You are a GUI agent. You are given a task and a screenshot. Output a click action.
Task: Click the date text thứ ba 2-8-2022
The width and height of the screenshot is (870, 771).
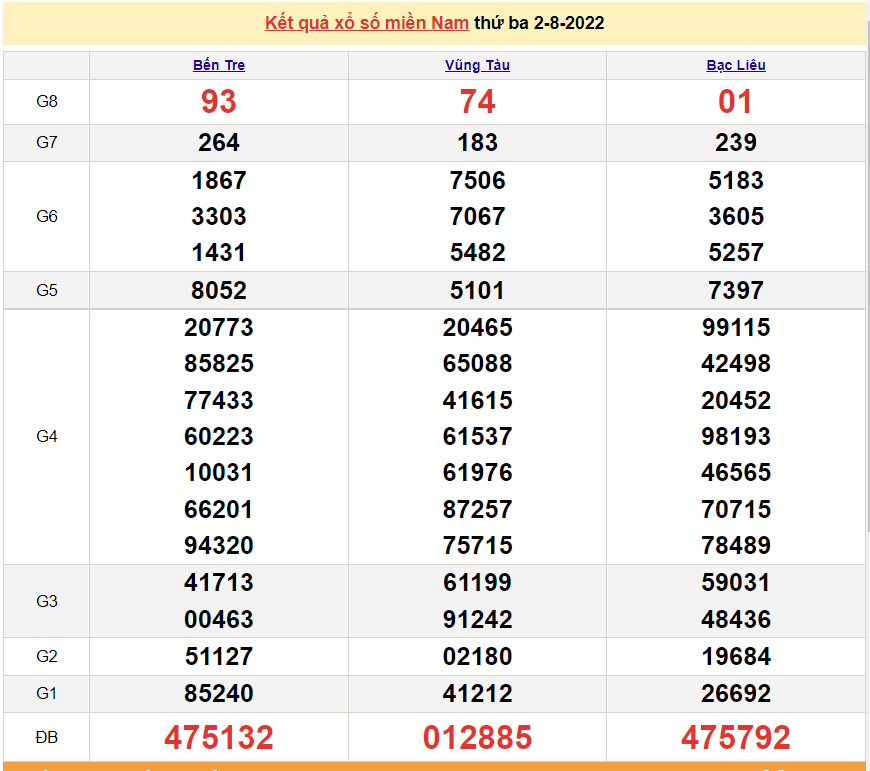point(539,23)
